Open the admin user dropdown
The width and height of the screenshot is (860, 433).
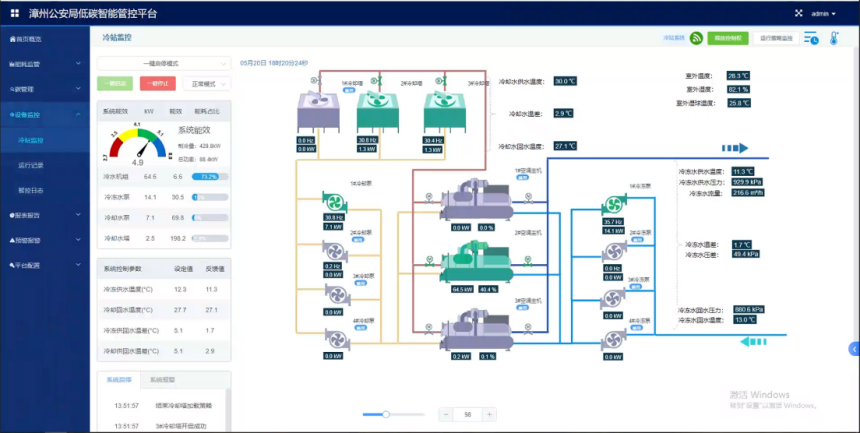click(x=823, y=13)
